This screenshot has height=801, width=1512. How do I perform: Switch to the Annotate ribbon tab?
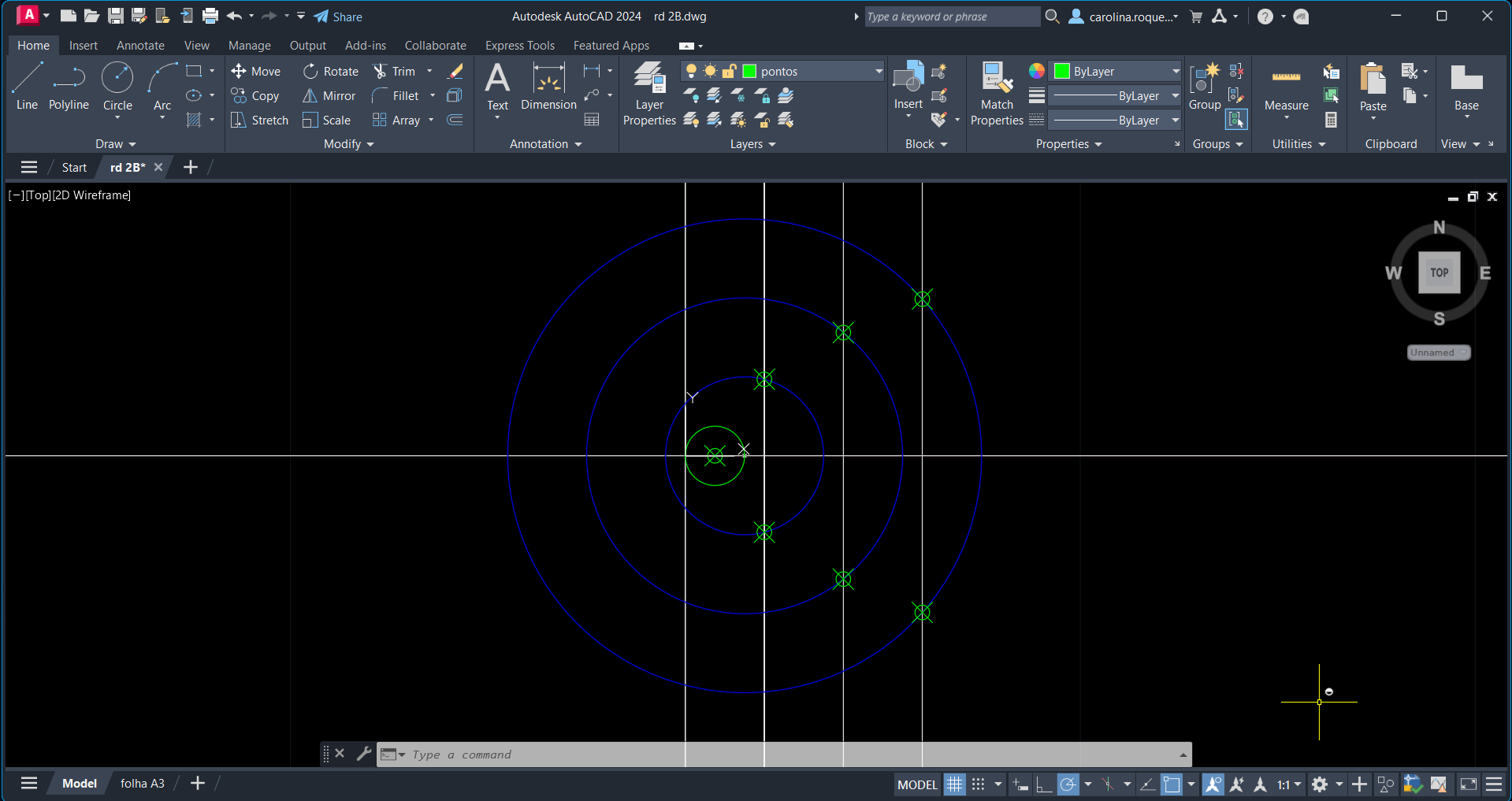point(140,46)
